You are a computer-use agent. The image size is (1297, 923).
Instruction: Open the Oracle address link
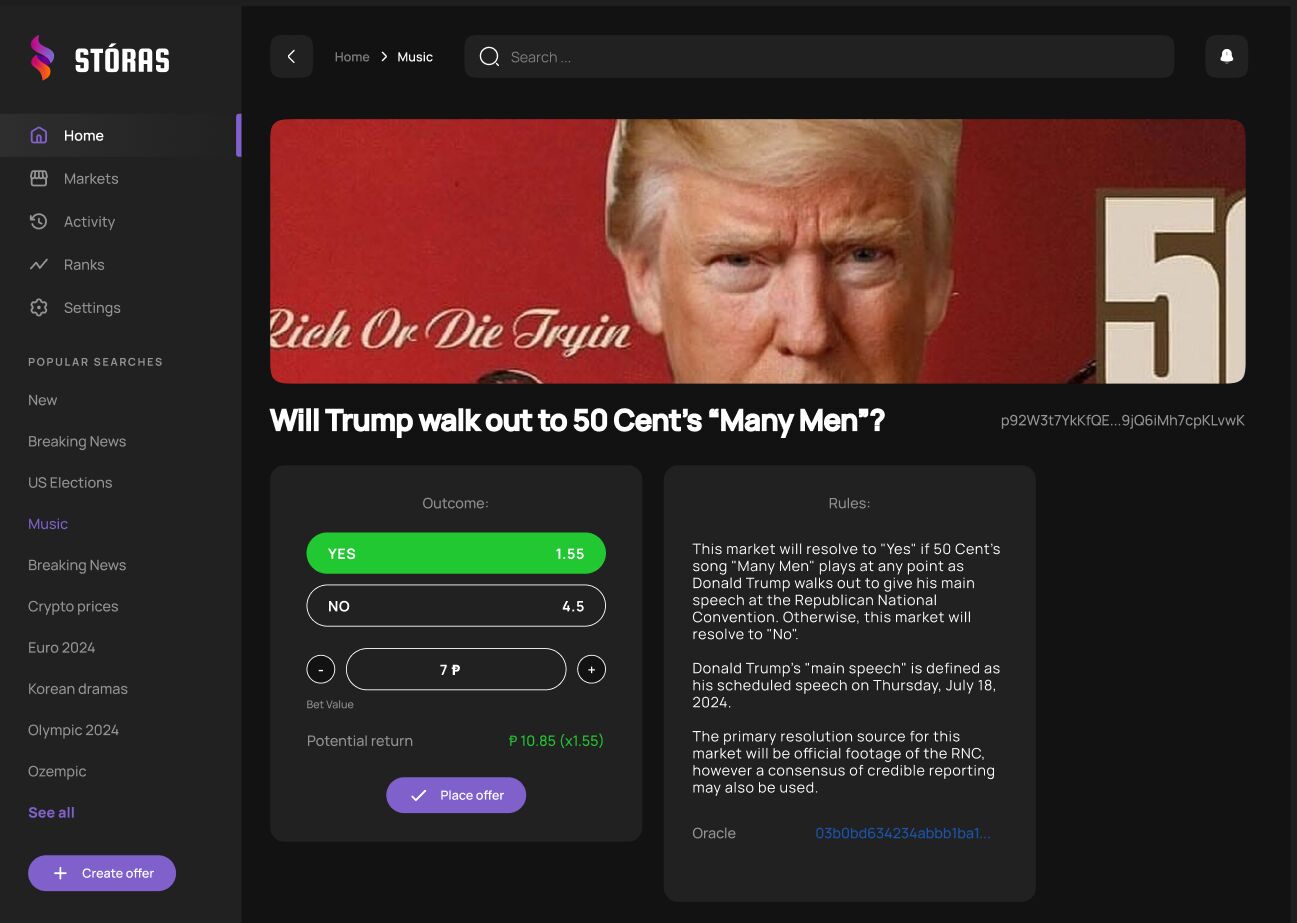(x=903, y=833)
